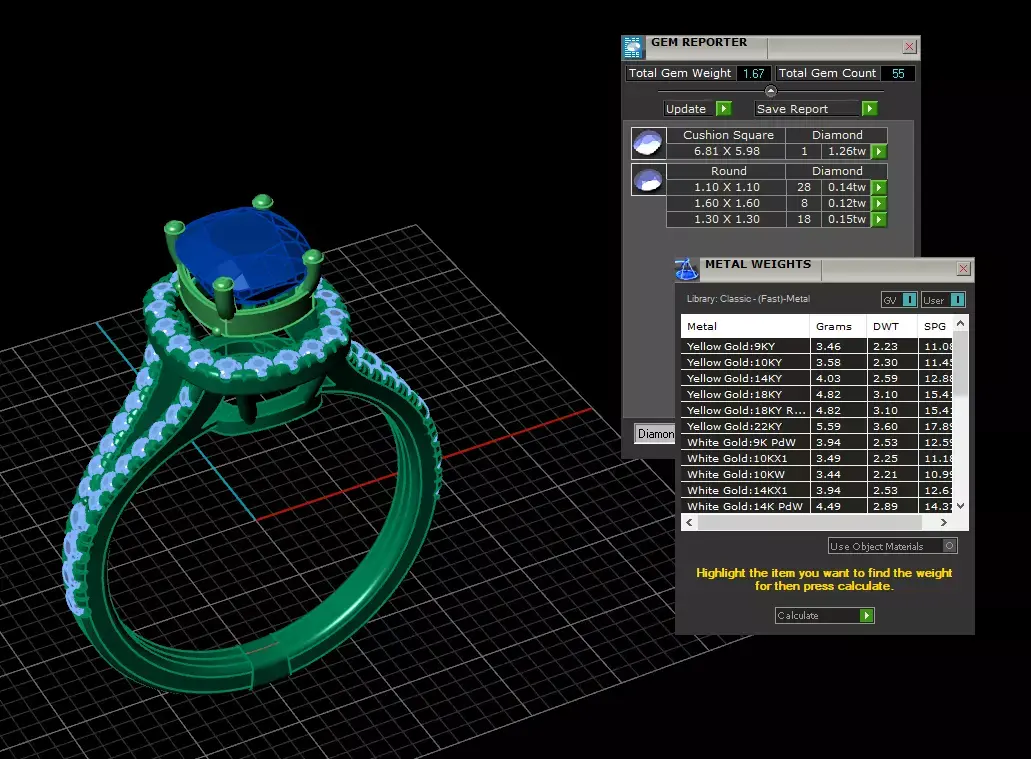1031x759 pixels.
Task: Click the partially hidden Diamond button
Action: (x=655, y=433)
